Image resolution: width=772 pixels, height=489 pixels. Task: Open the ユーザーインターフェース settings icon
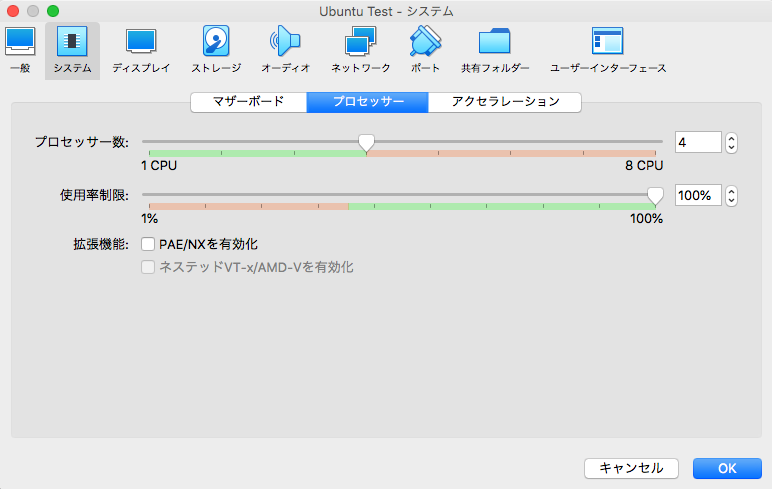(x=608, y=50)
